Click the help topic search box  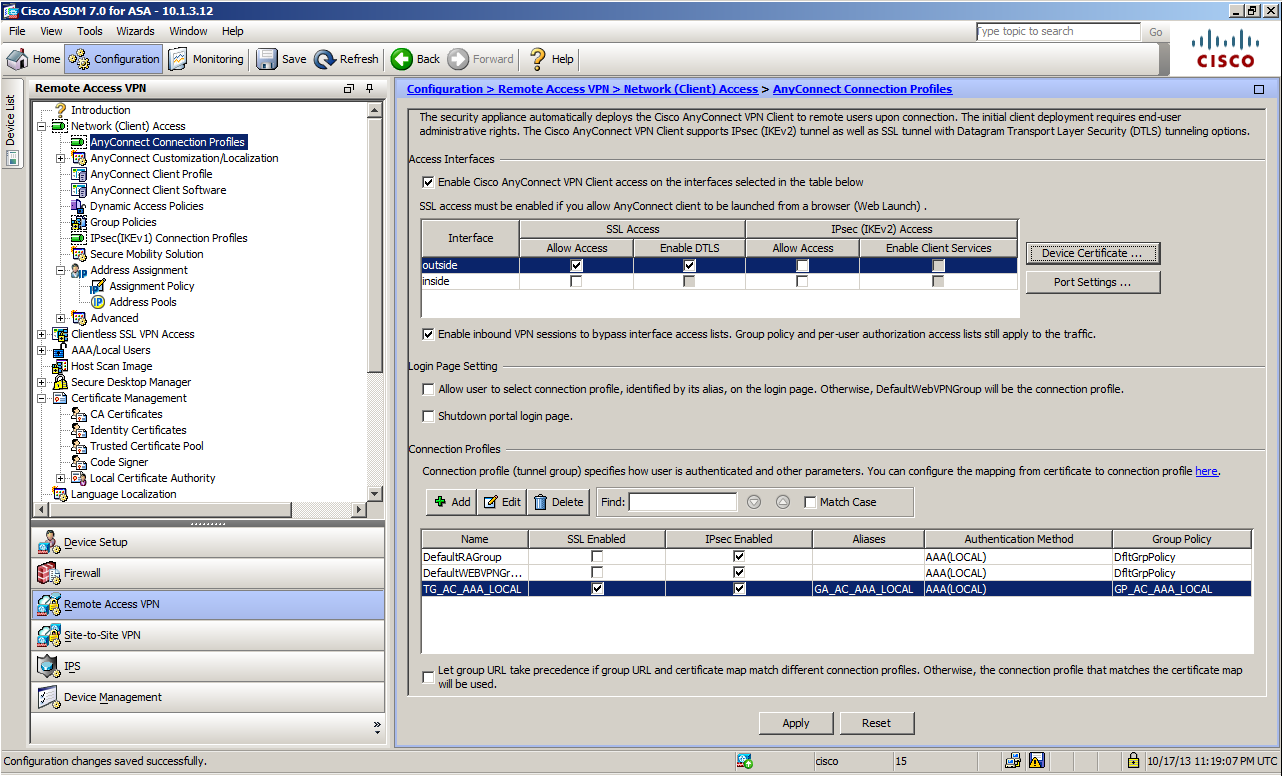click(1058, 32)
